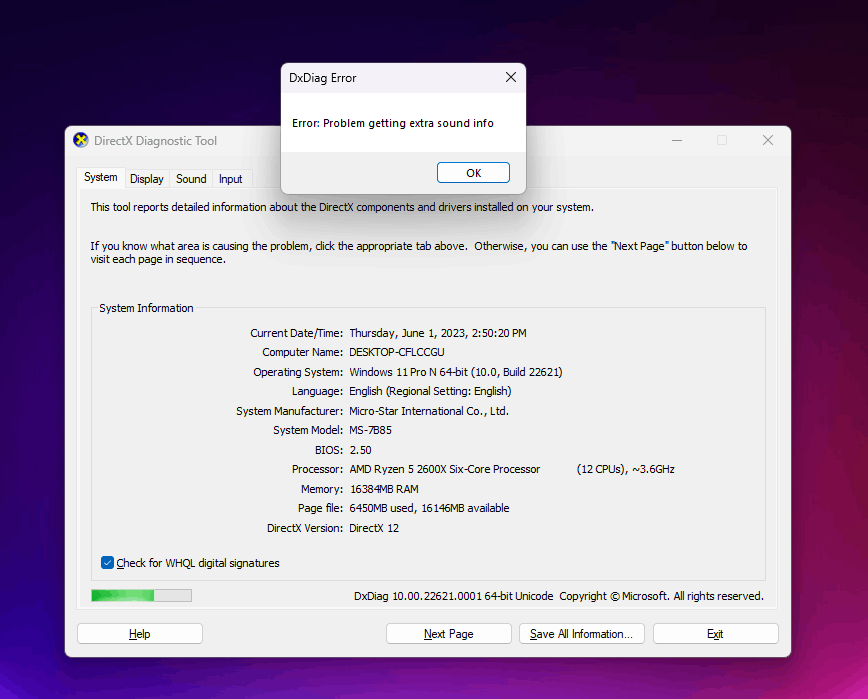Screen dimensions: 868x699
Task: Switch to the System tab
Action: coord(100,177)
